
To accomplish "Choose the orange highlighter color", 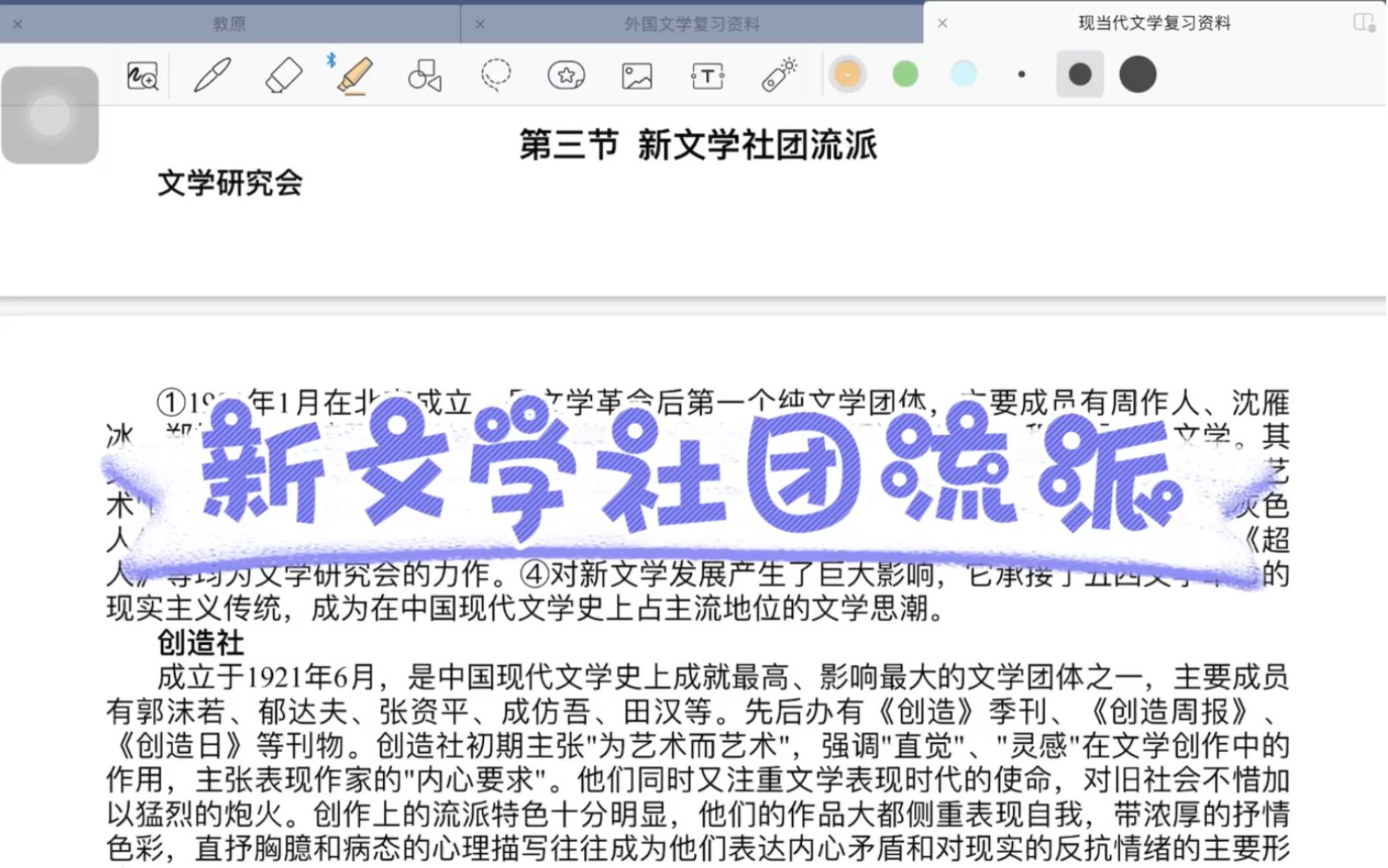I will [x=848, y=75].
